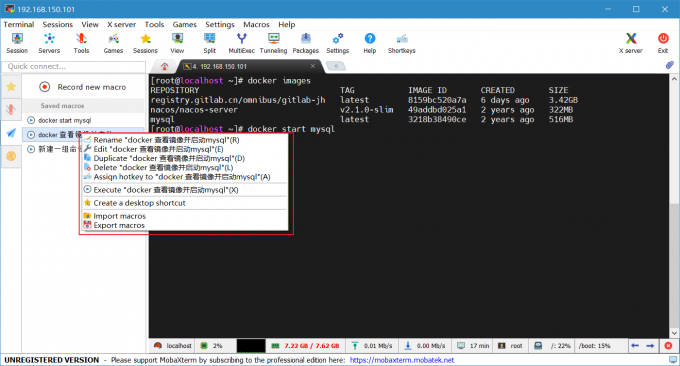Open the Settings toolbar icon
Screen dimensions: 680x366
click(x=337, y=43)
